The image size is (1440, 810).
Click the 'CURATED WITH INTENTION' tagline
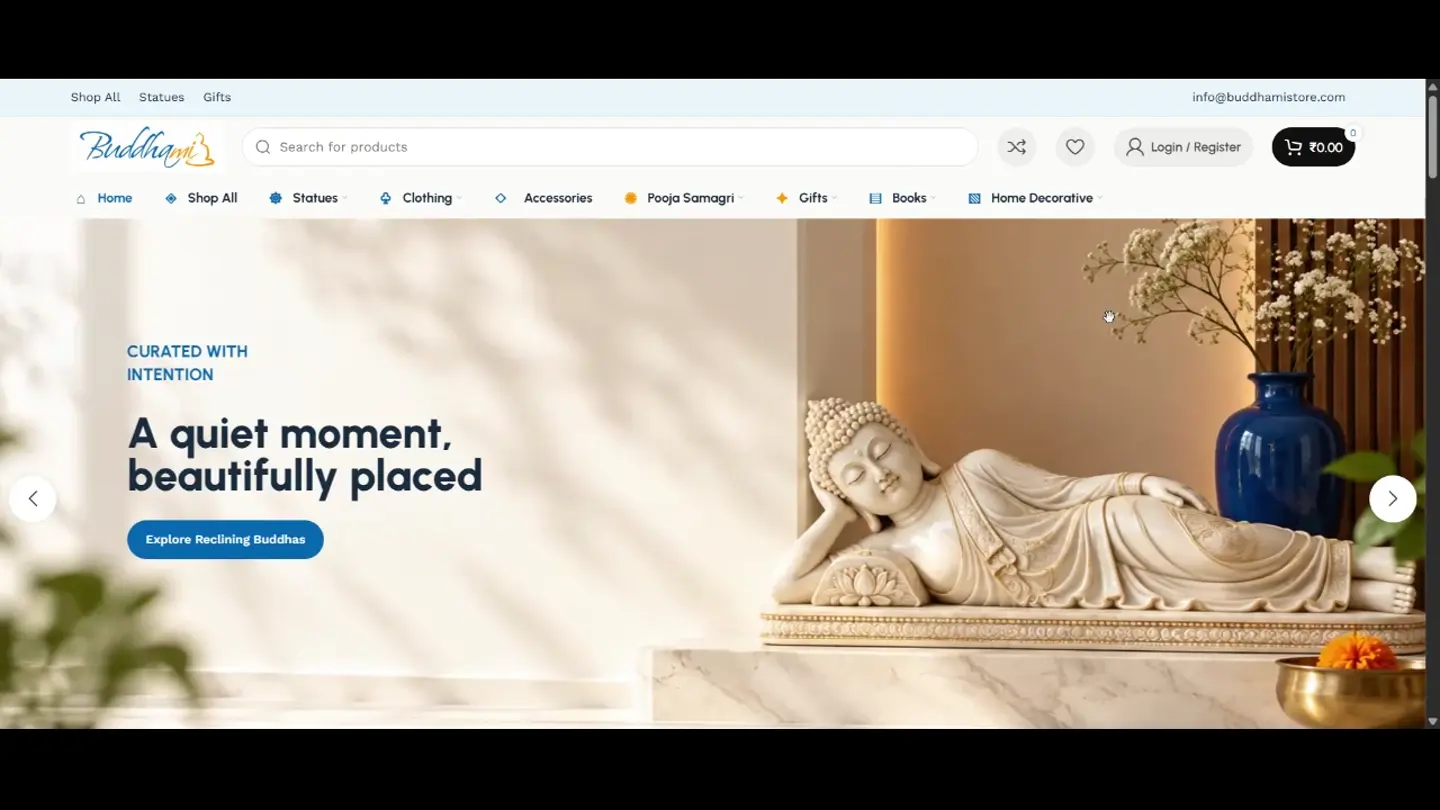pyautogui.click(x=187, y=363)
